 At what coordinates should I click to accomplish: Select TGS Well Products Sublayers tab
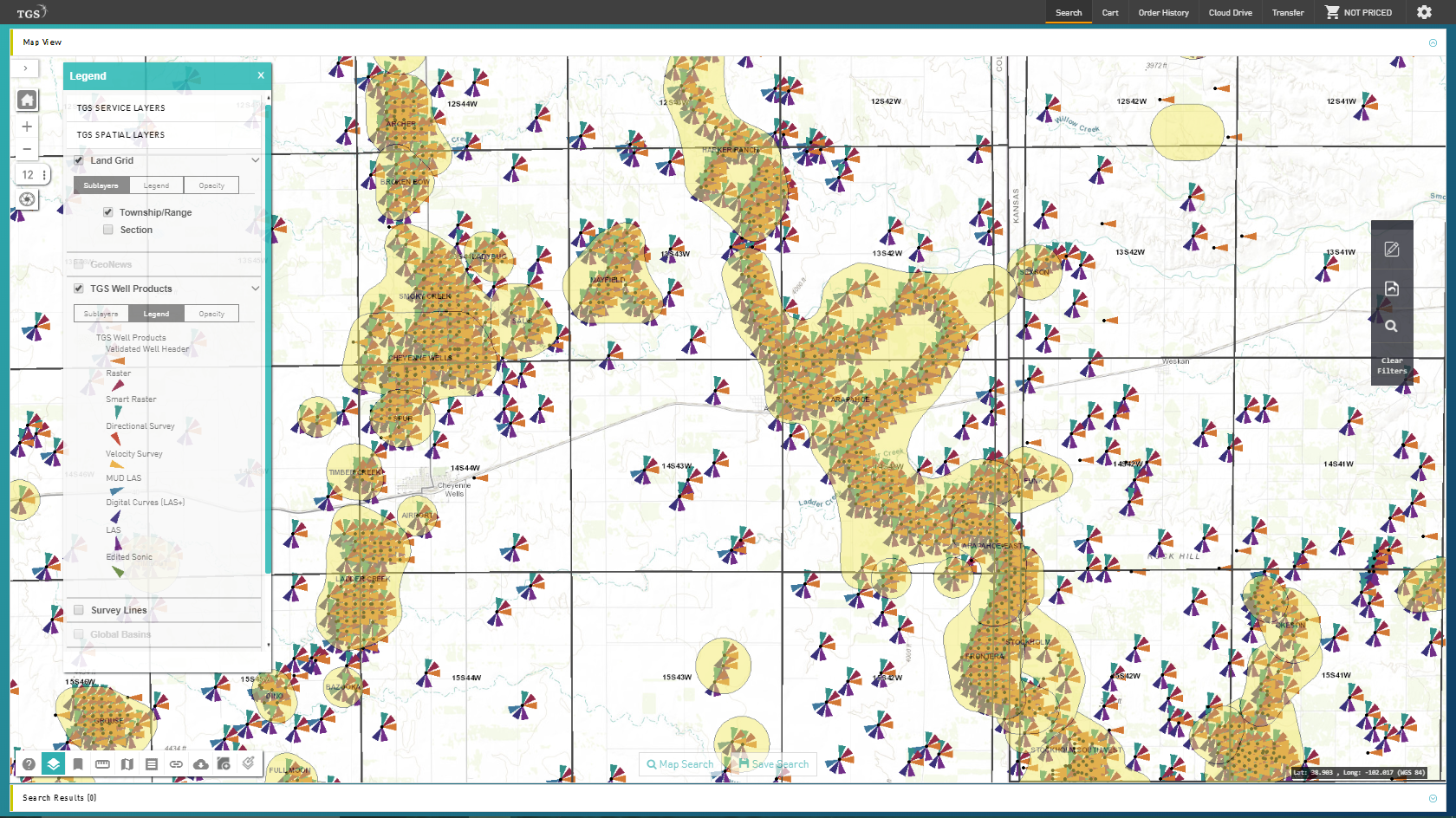101,314
